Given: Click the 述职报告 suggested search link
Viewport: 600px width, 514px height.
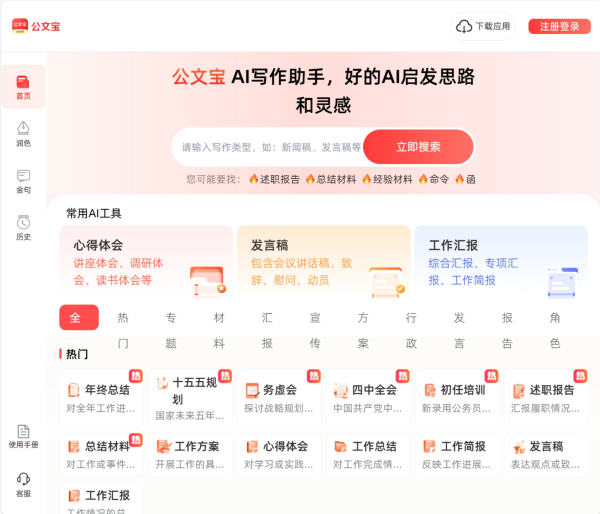Looking at the screenshot, I should click(x=274, y=179).
